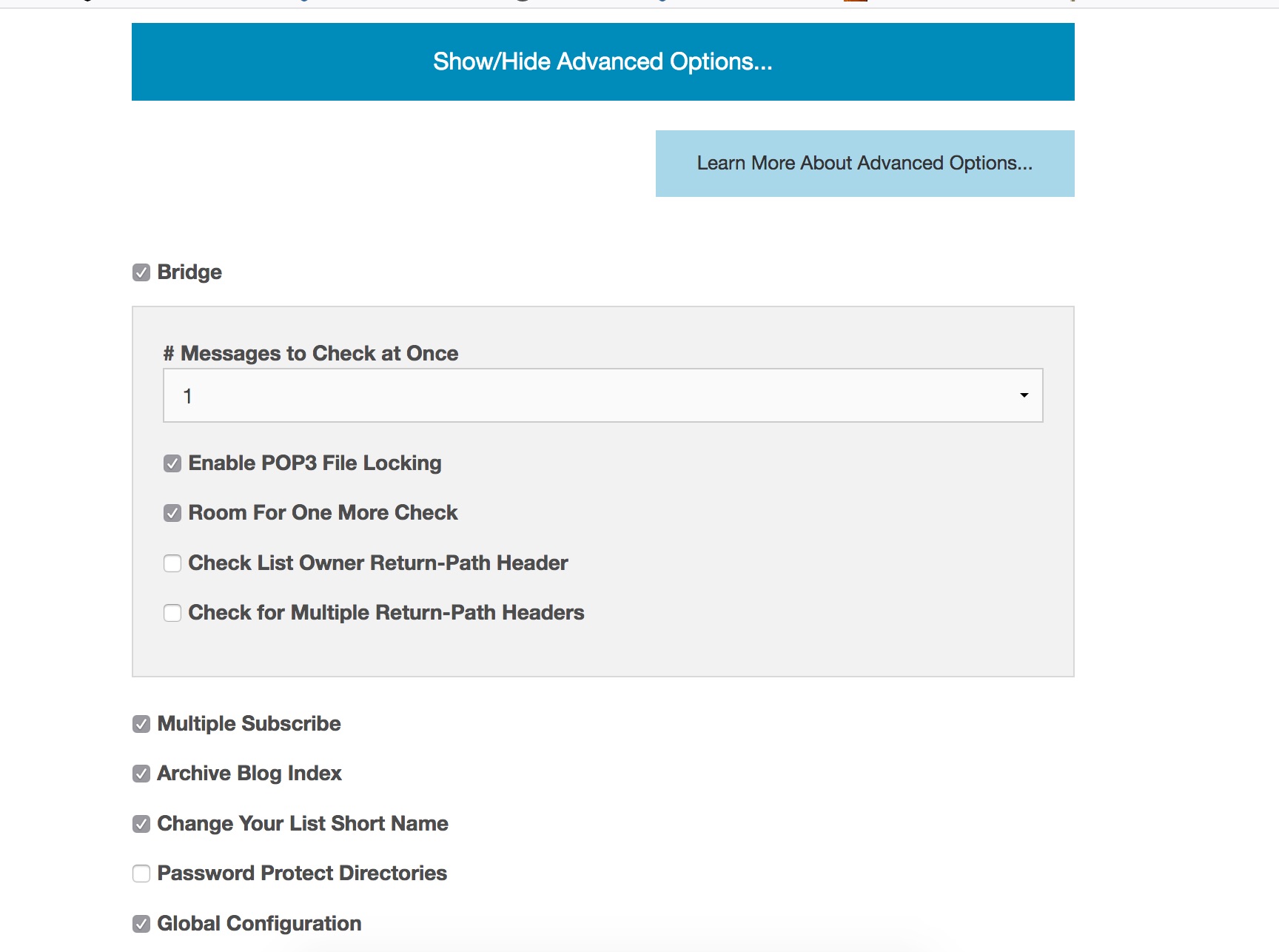Click the Show/Hide Advanced Options button
This screenshot has width=1279, height=952.
602,61
